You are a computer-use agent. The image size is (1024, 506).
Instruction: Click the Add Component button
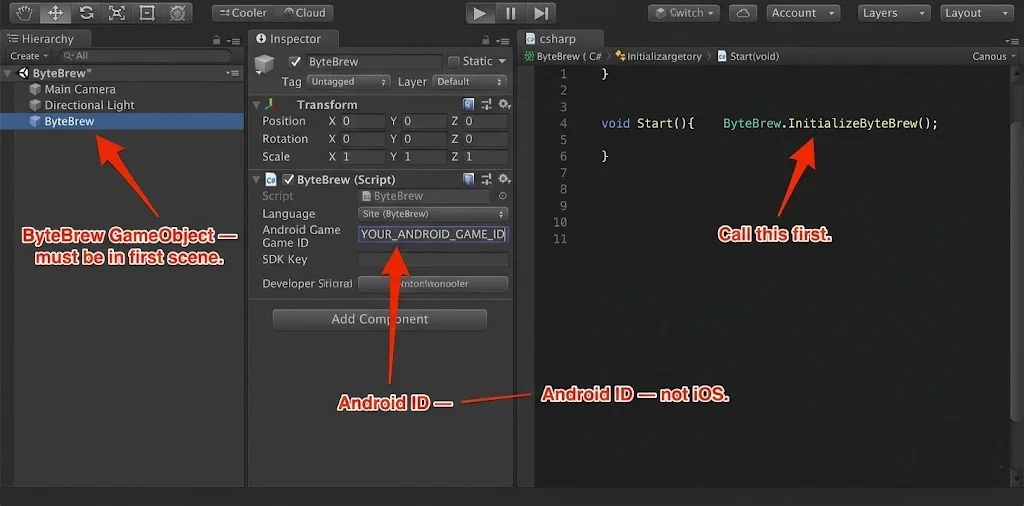(379, 319)
